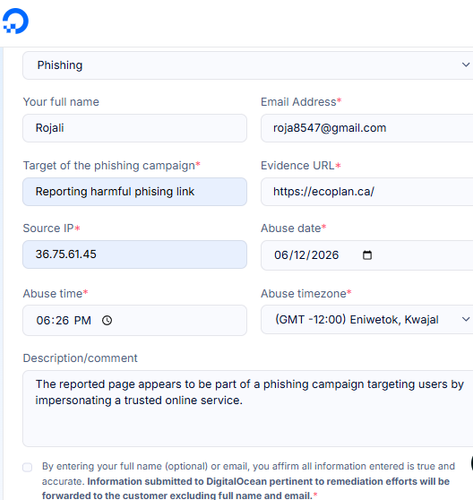
Task: Select the year 2026 in Abuse date
Action: coord(325,255)
